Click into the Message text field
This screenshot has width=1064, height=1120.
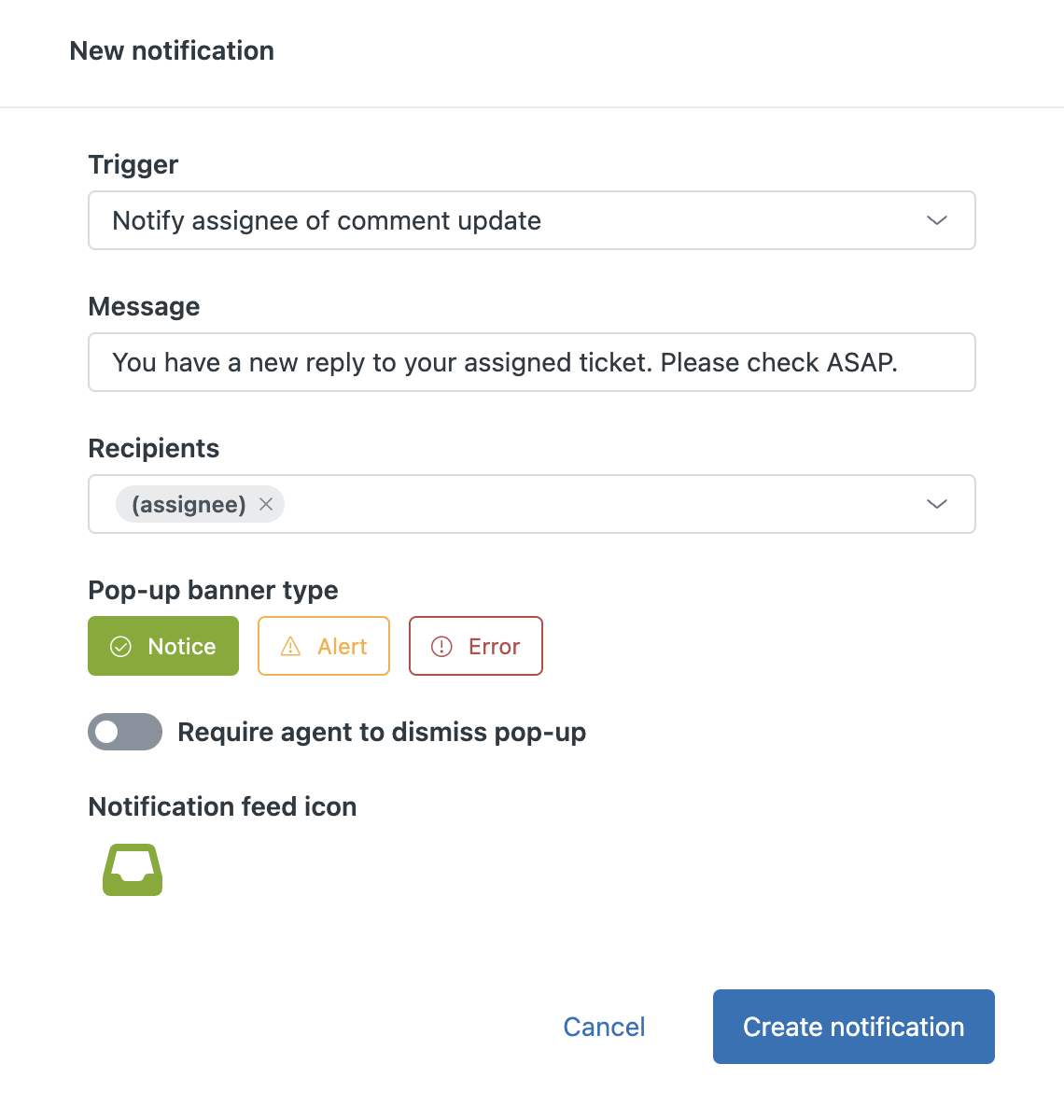coord(532,362)
